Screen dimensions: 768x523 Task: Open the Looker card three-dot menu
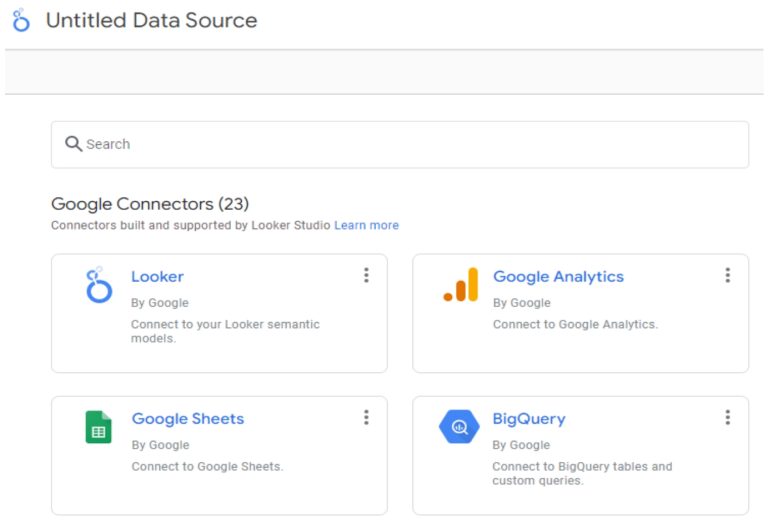pos(366,275)
